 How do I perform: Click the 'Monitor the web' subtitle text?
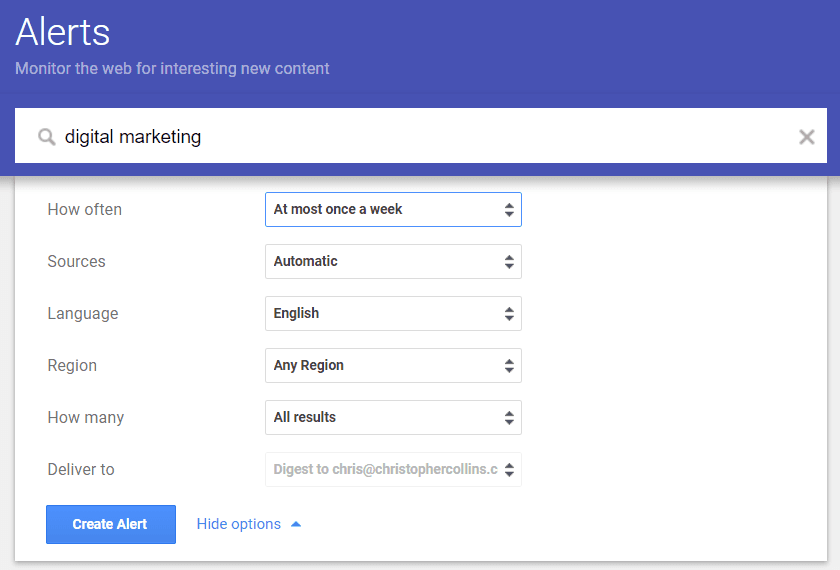(172, 69)
